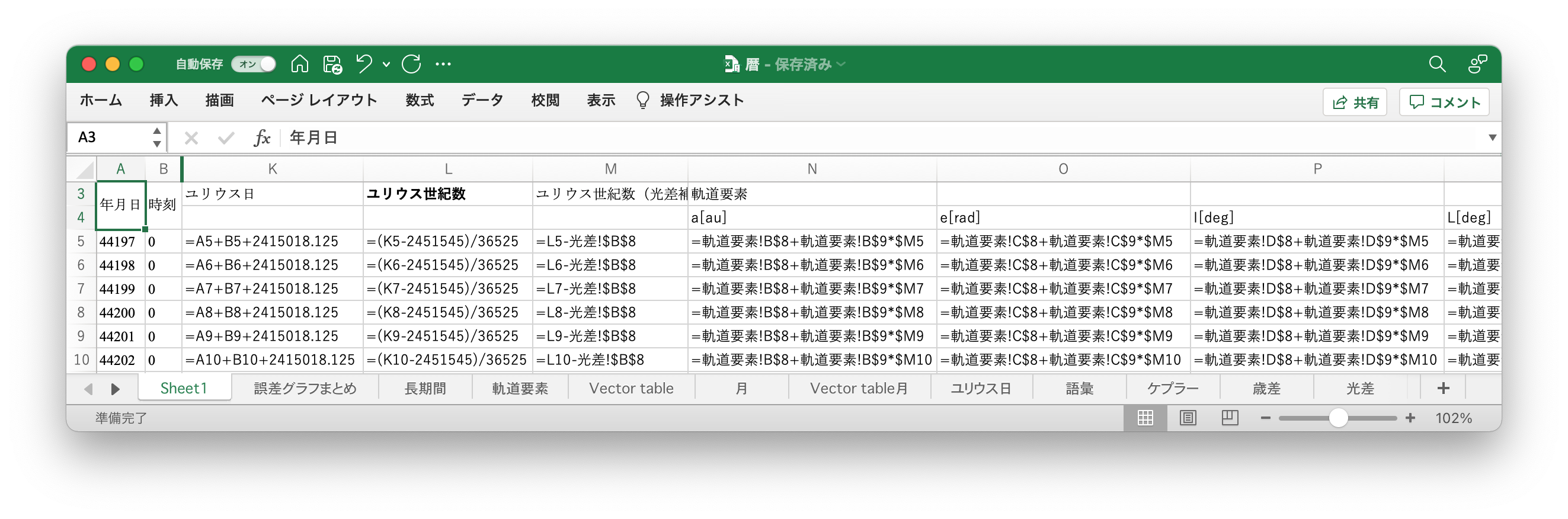Add a new sheet with plus button
This screenshot has width=1568, height=519.
pos(1442,388)
